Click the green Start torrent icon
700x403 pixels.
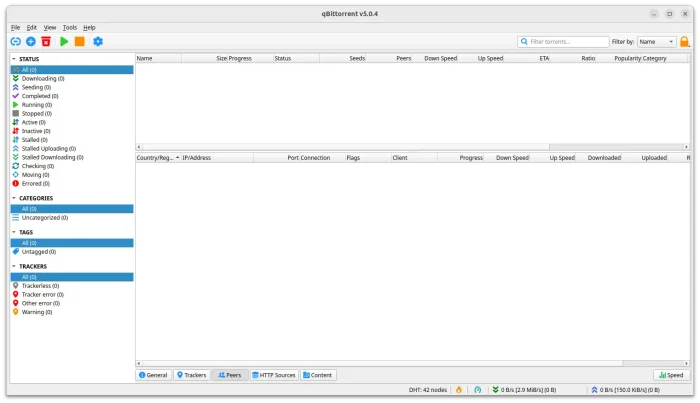64,41
